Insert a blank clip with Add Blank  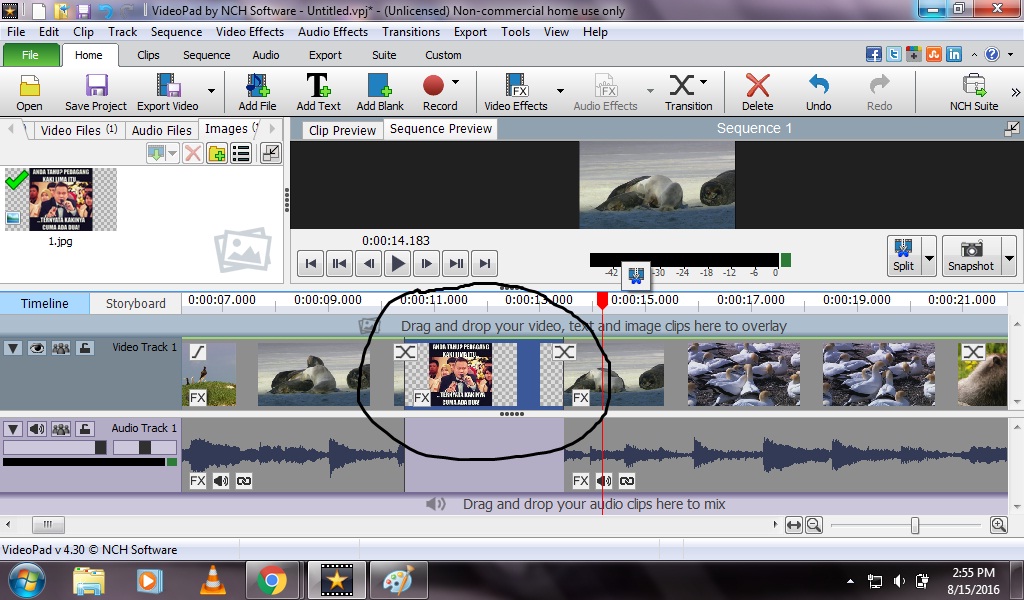[380, 93]
